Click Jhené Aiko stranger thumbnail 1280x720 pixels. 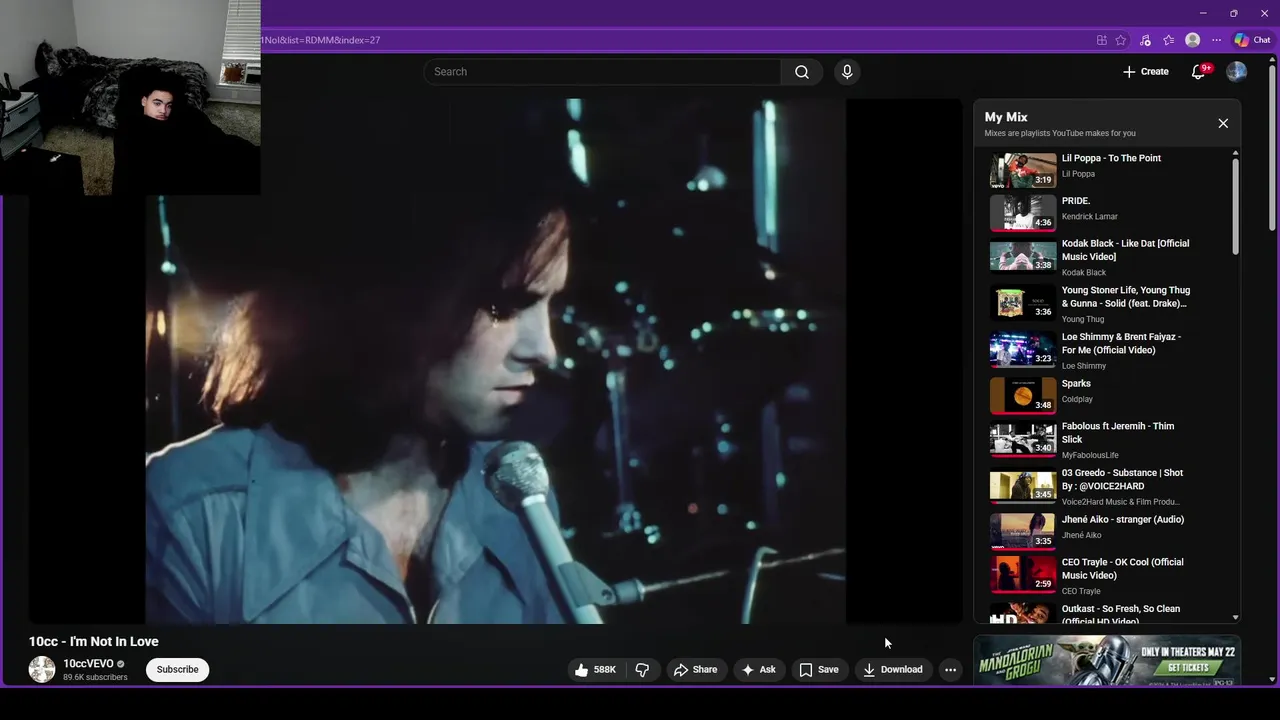[1023, 531]
